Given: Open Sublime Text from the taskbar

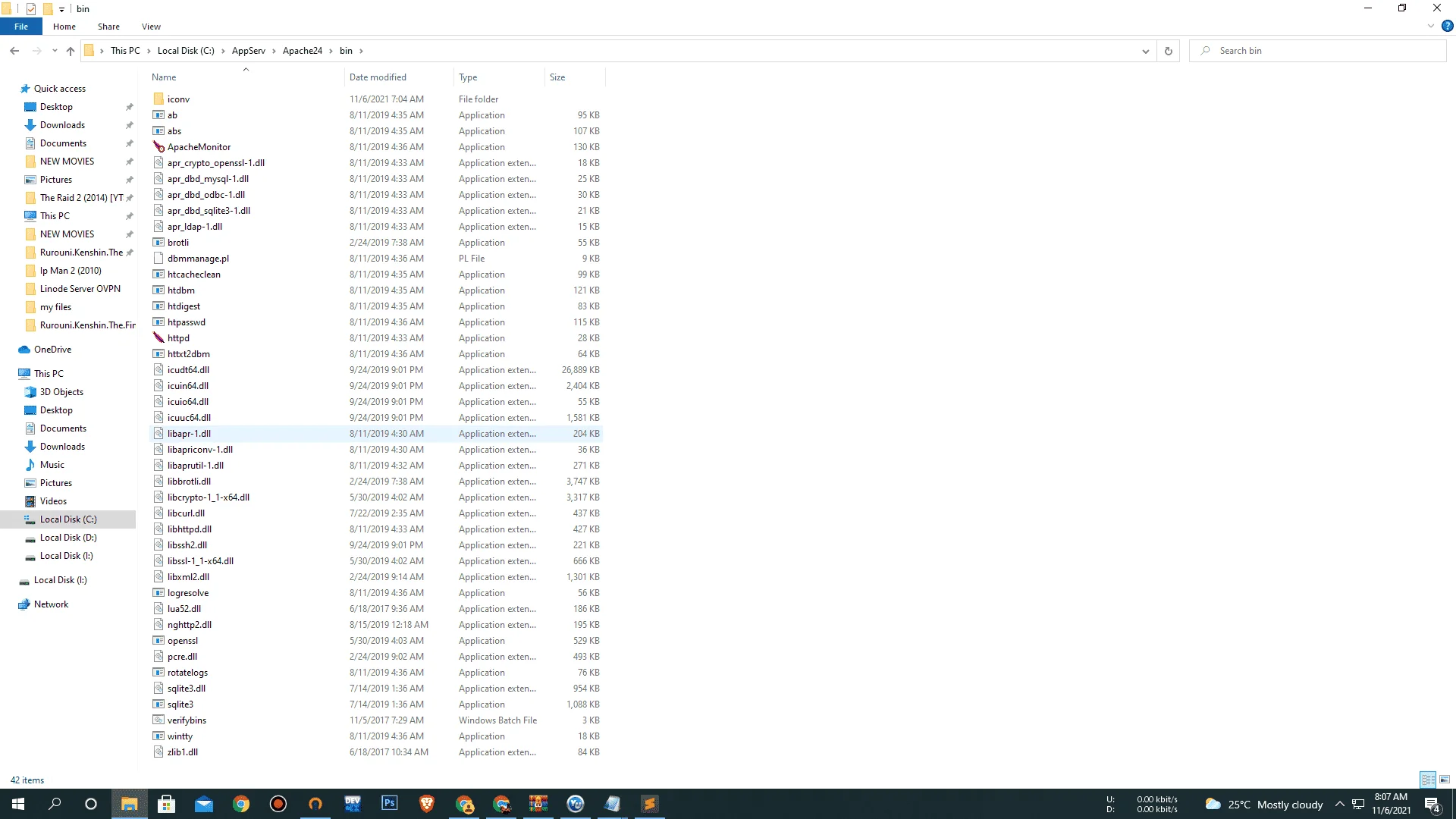Looking at the screenshot, I should (650, 804).
